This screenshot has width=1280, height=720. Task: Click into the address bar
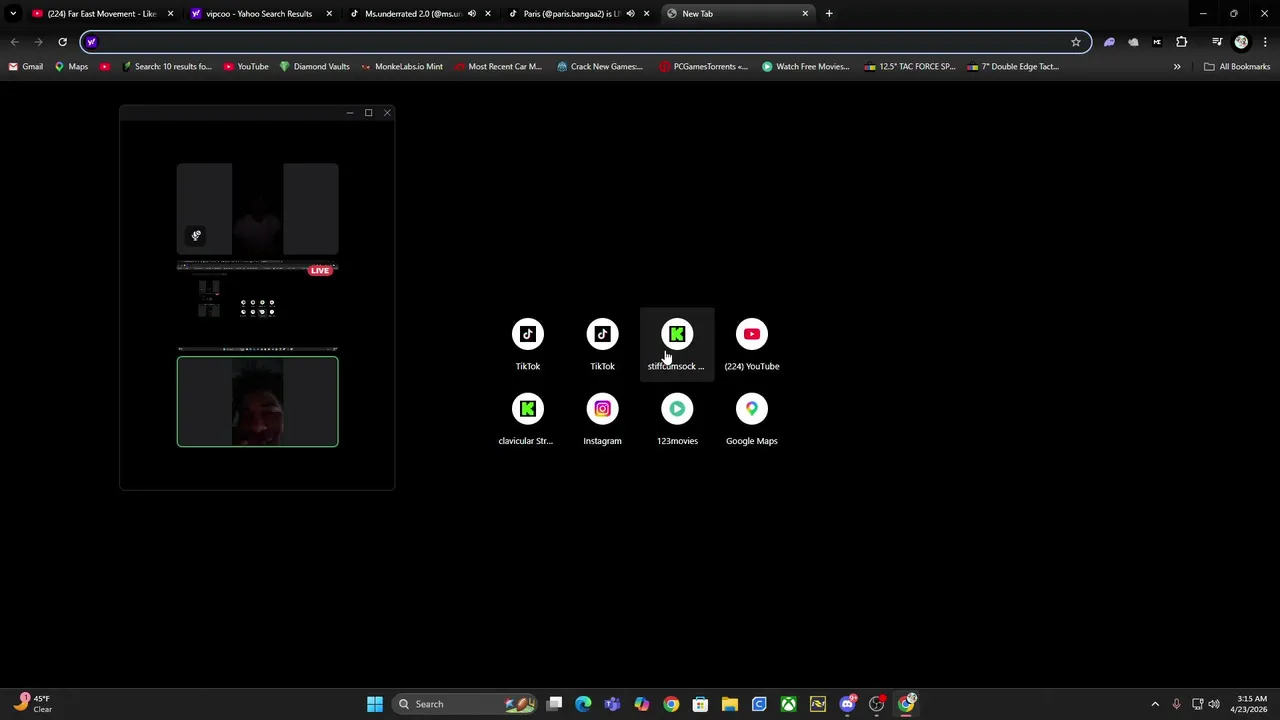tap(585, 42)
